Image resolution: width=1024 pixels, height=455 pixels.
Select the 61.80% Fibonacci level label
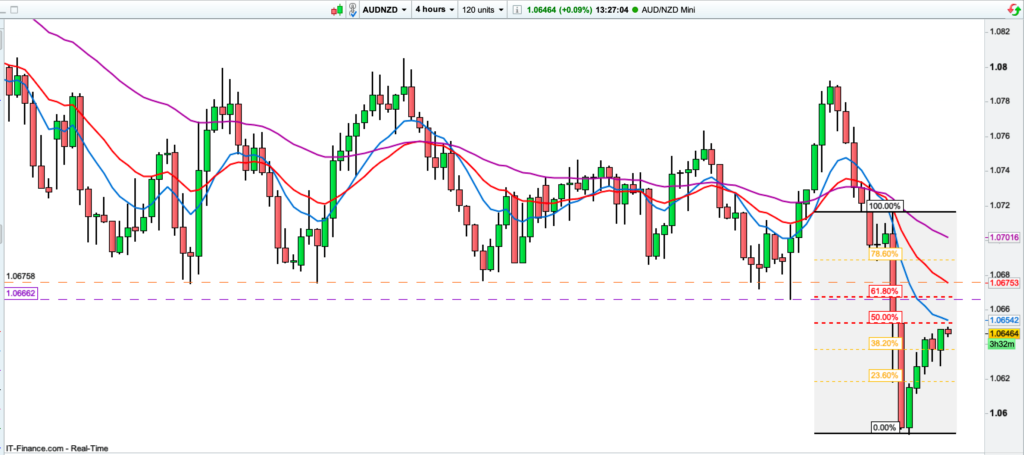tap(884, 291)
